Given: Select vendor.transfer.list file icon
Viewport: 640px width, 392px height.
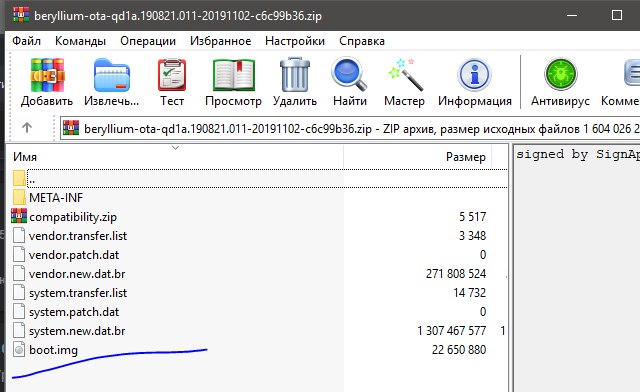Looking at the screenshot, I should click(19, 236).
